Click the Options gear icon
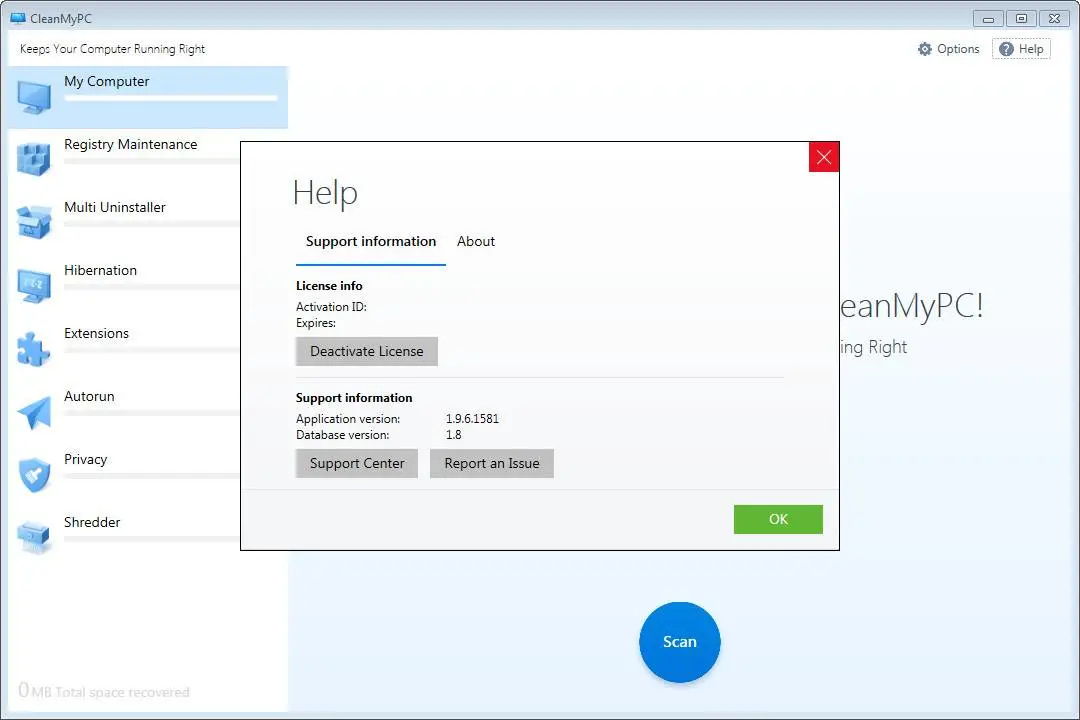 [x=924, y=49]
